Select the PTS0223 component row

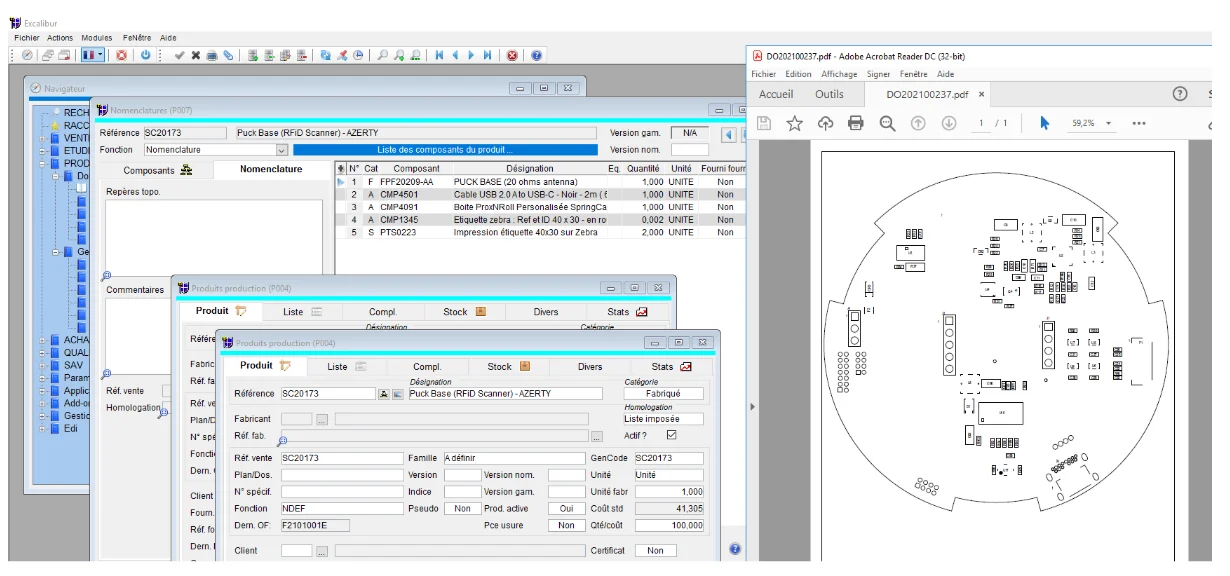[542, 232]
